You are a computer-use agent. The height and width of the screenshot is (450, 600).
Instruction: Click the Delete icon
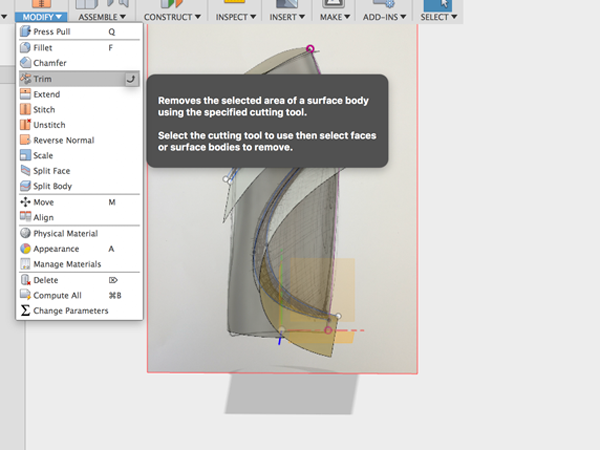[x=25, y=280]
